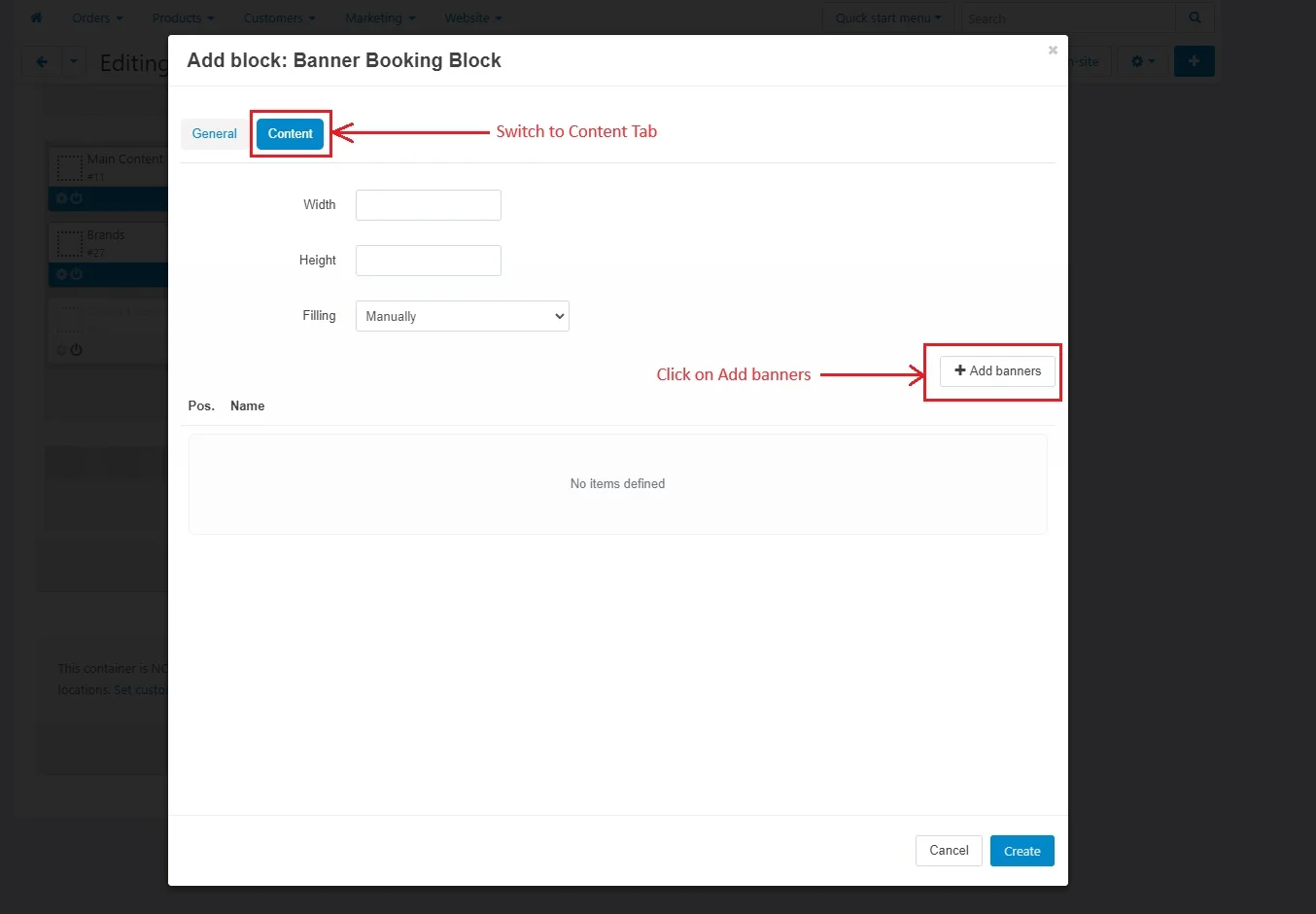Click the blue plus add button

point(1195,61)
